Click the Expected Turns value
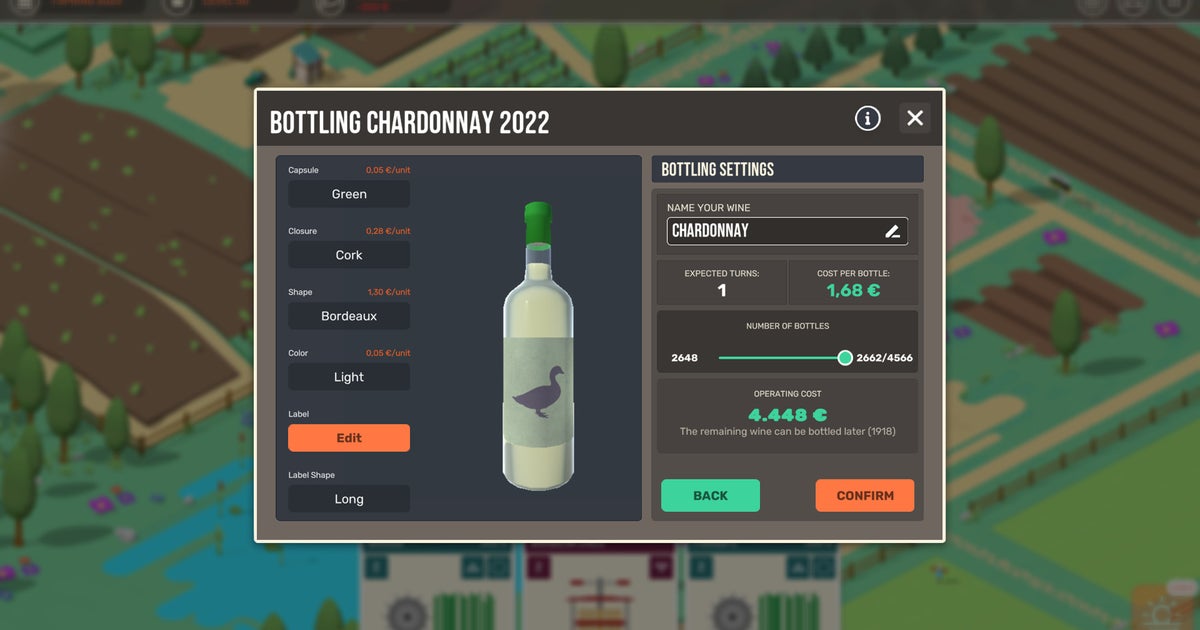Viewport: 1200px width, 630px height. 722,291
